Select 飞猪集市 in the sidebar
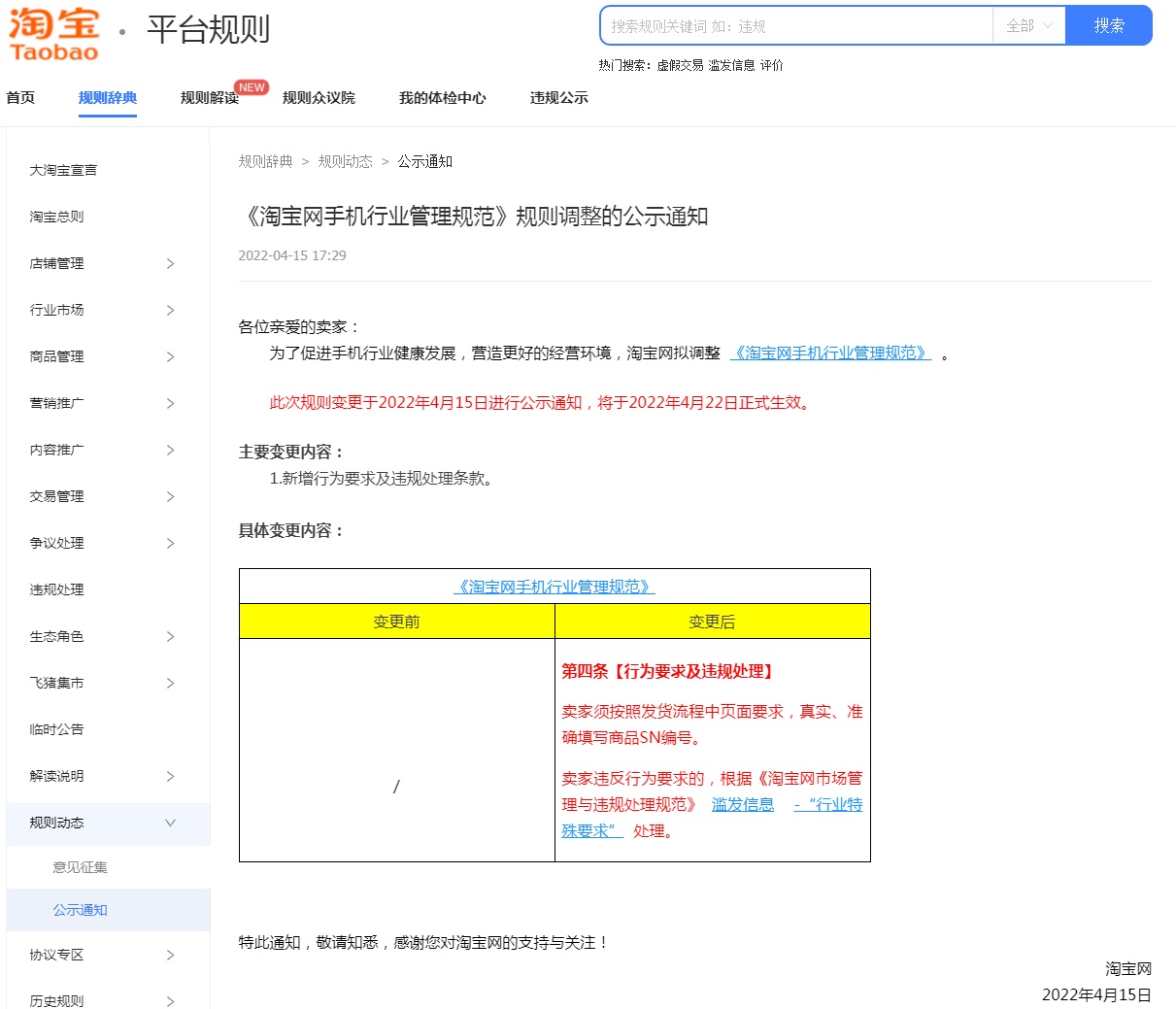 tap(56, 683)
